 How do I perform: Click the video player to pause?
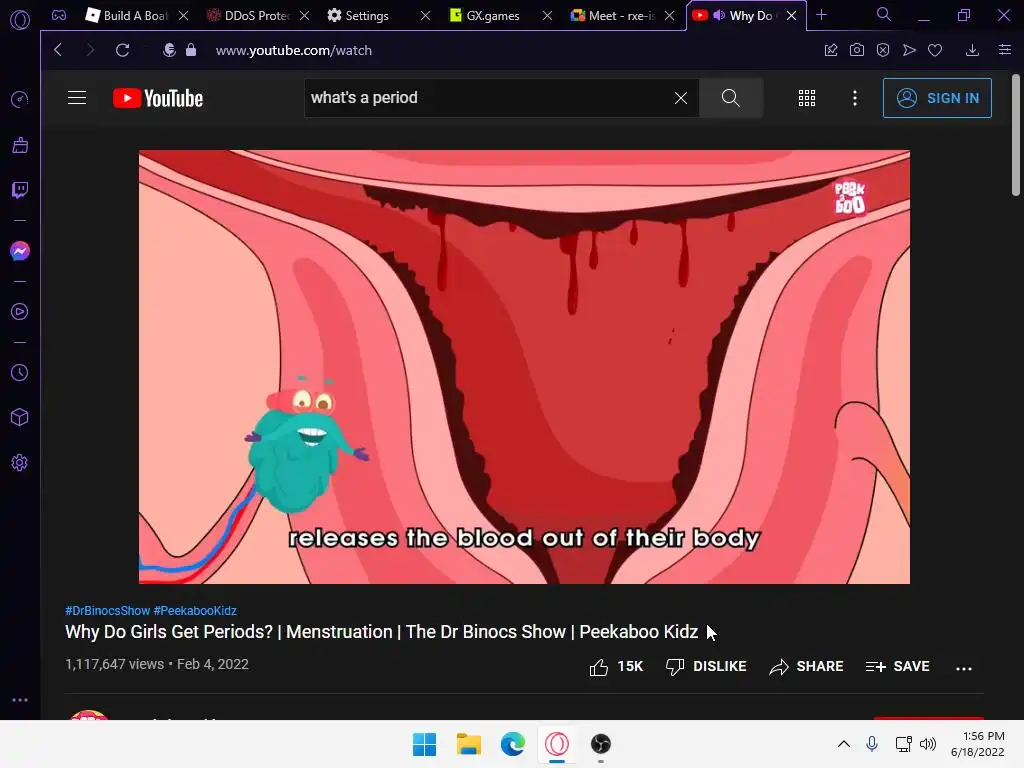coord(524,367)
